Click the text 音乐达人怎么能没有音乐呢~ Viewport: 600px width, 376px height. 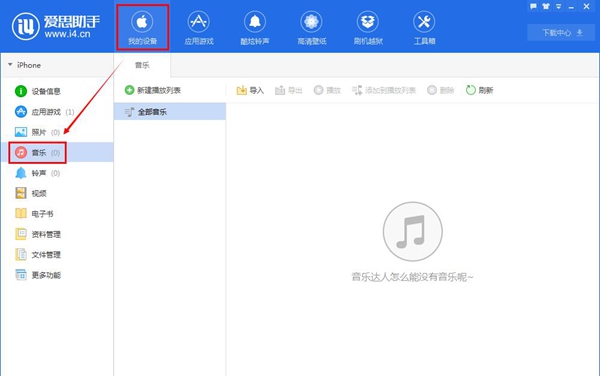[x=412, y=277]
